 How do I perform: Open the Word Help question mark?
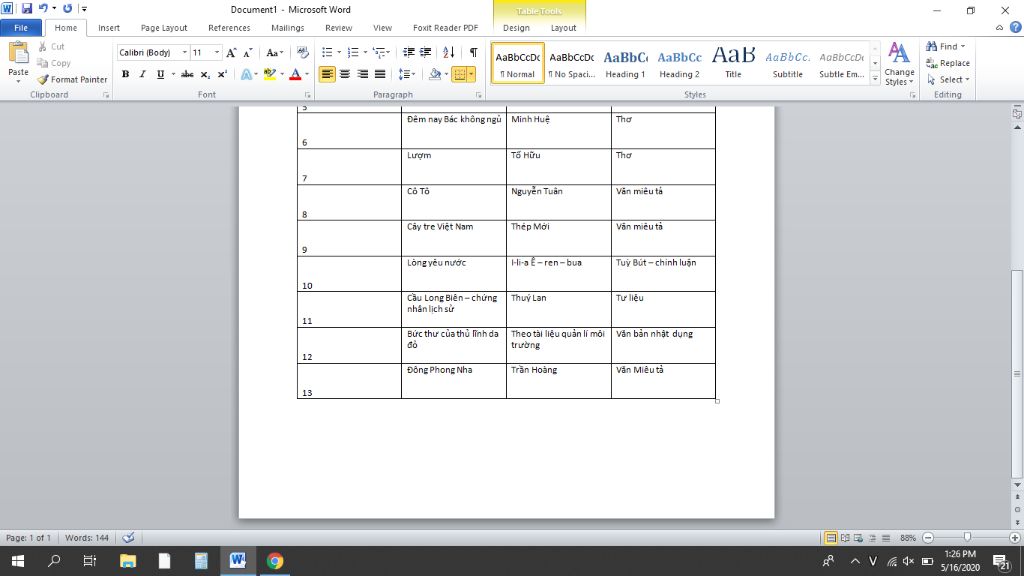[1016, 27]
